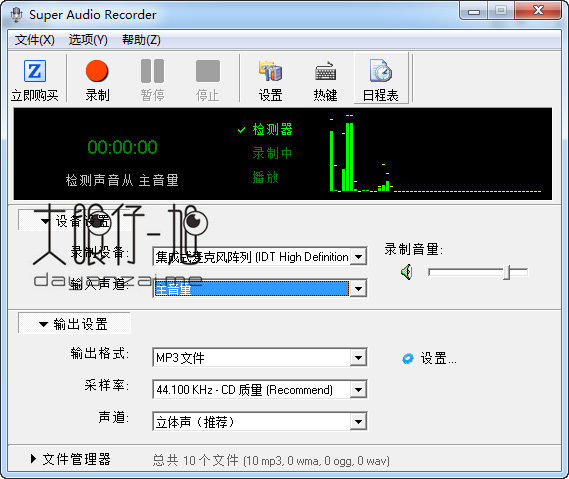Click the green audio level spectrum display
Screen dimensions: 569x479
(435, 153)
